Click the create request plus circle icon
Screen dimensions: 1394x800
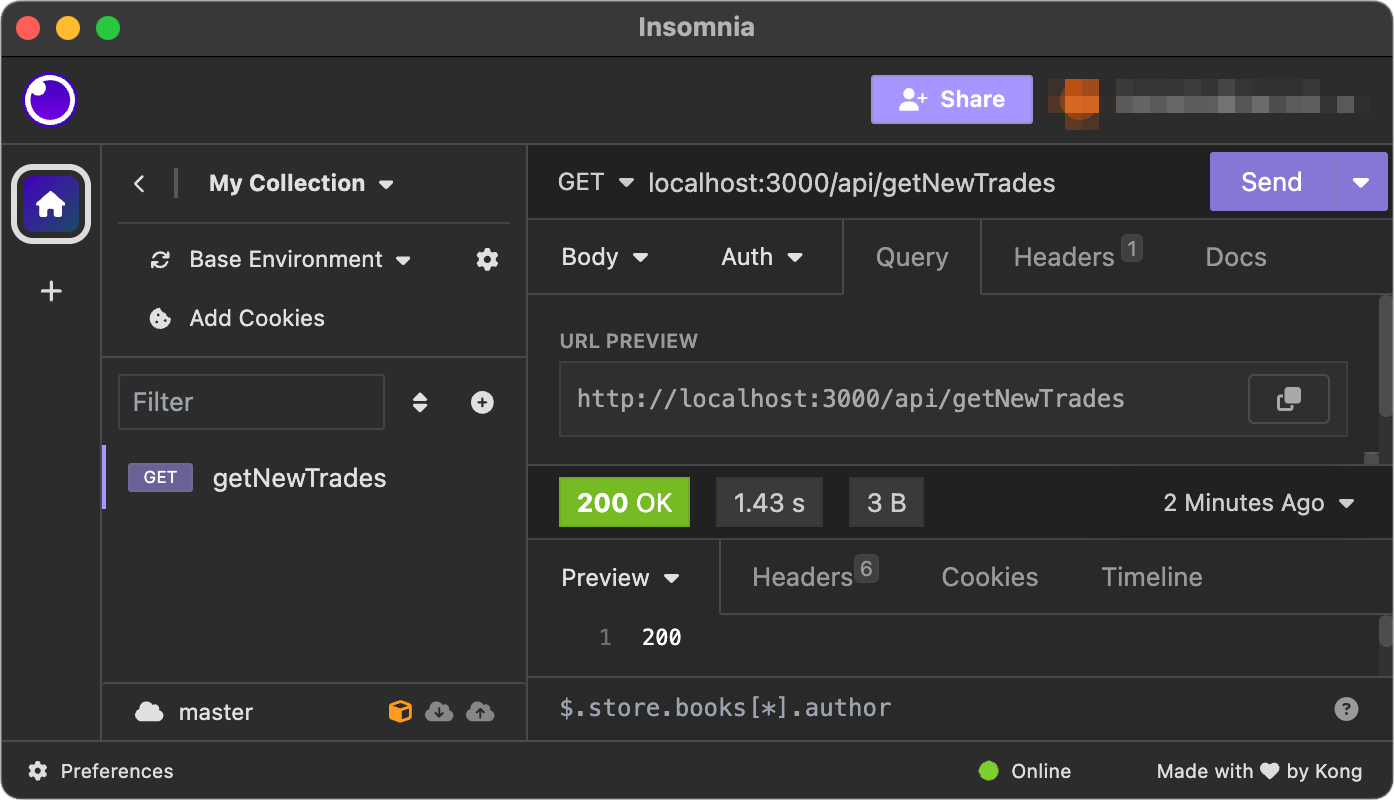pyautogui.click(x=482, y=402)
